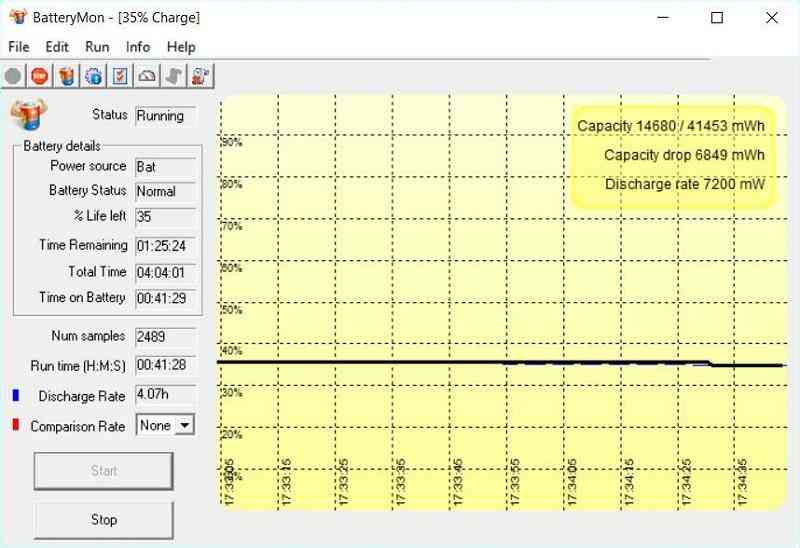This screenshot has width=800, height=548.
Task: Click the Num samples field 2489
Action: pyautogui.click(x=165, y=337)
